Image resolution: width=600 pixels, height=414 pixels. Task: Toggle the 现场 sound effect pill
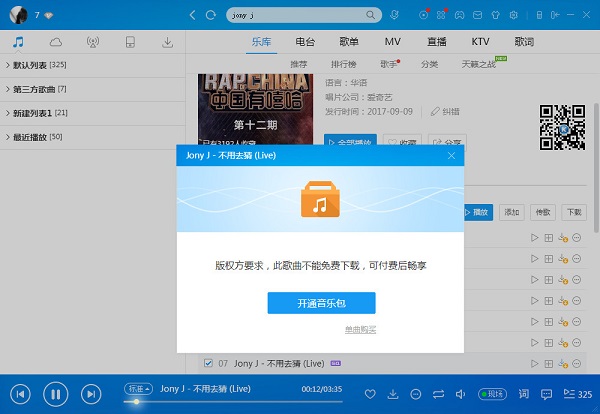point(492,394)
